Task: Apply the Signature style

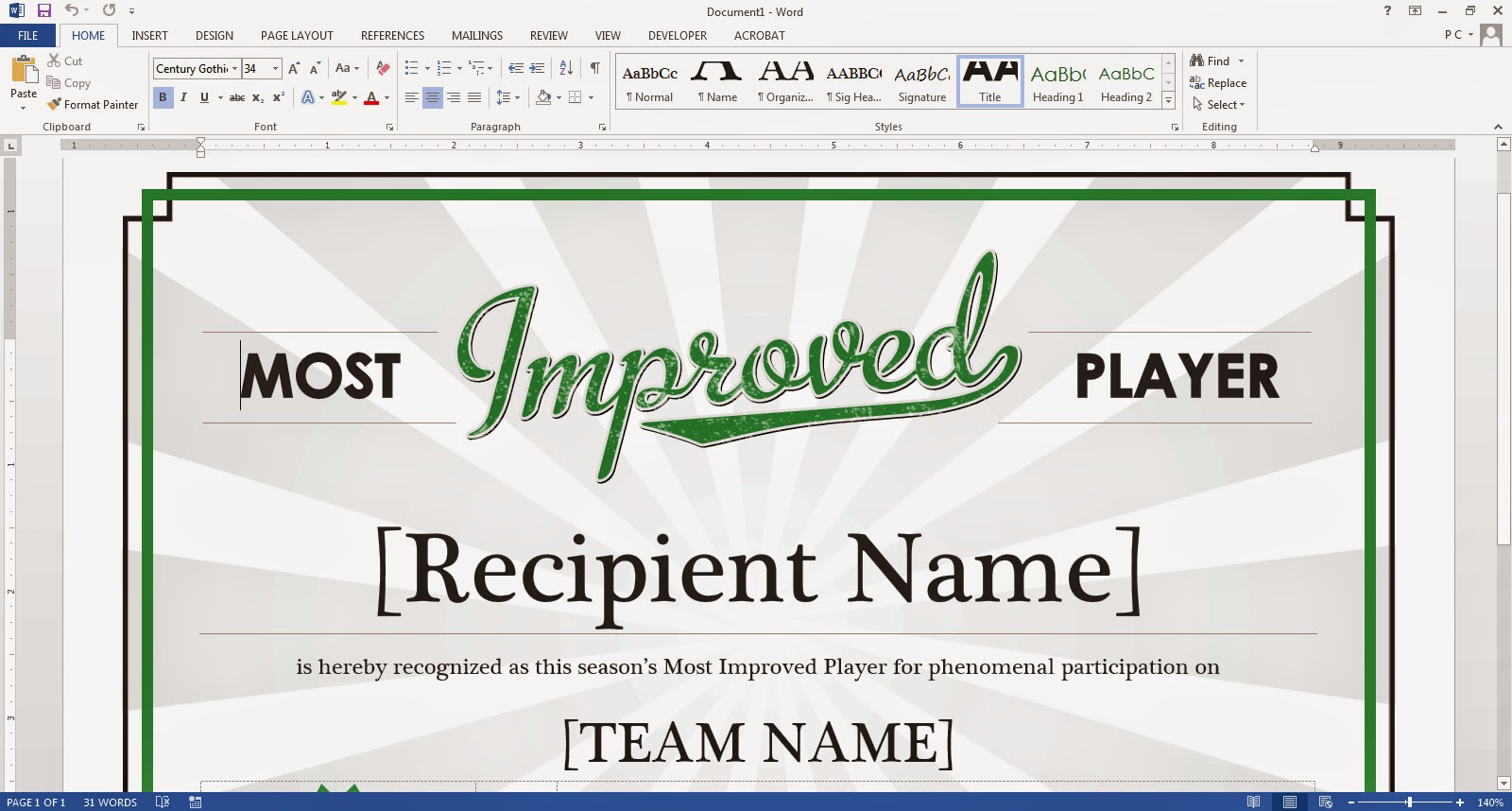Action: (921, 82)
